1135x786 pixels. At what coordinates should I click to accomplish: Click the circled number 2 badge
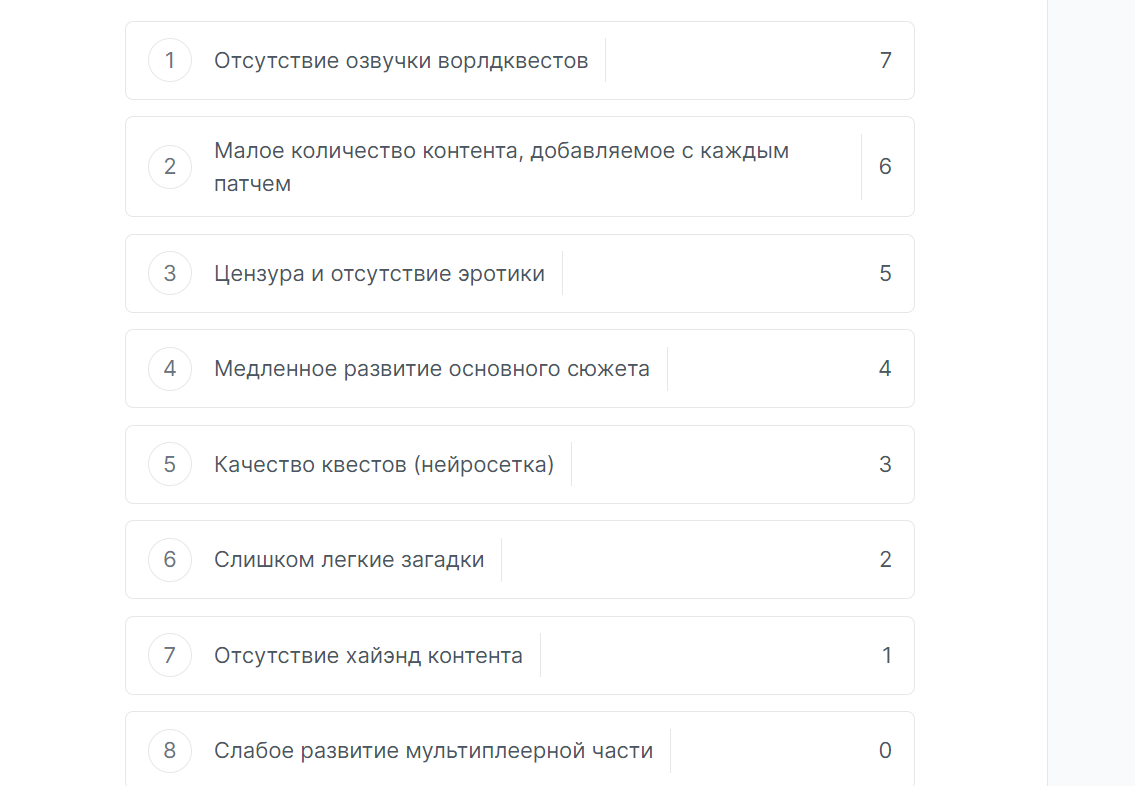pyautogui.click(x=170, y=166)
